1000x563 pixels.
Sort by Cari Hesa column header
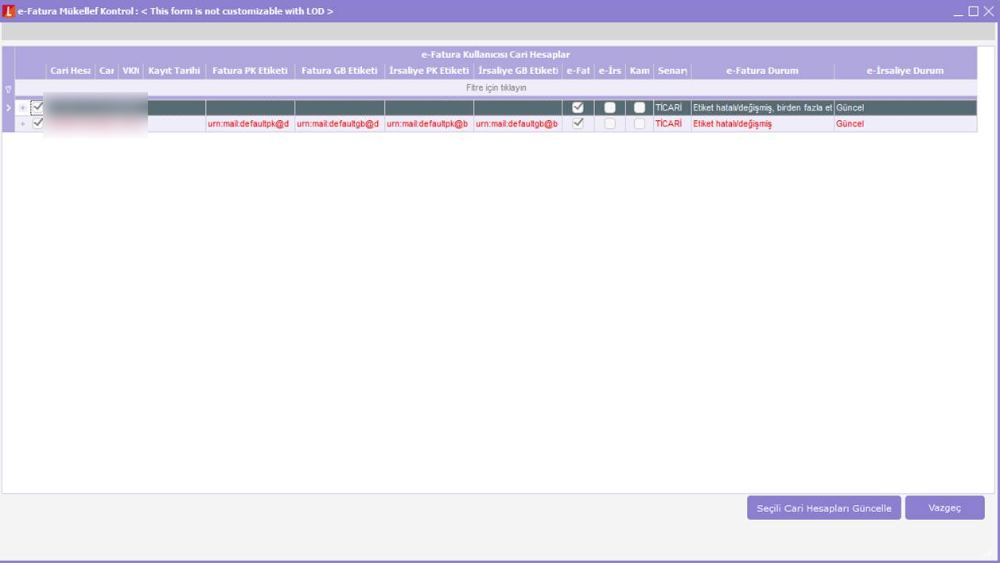71,71
